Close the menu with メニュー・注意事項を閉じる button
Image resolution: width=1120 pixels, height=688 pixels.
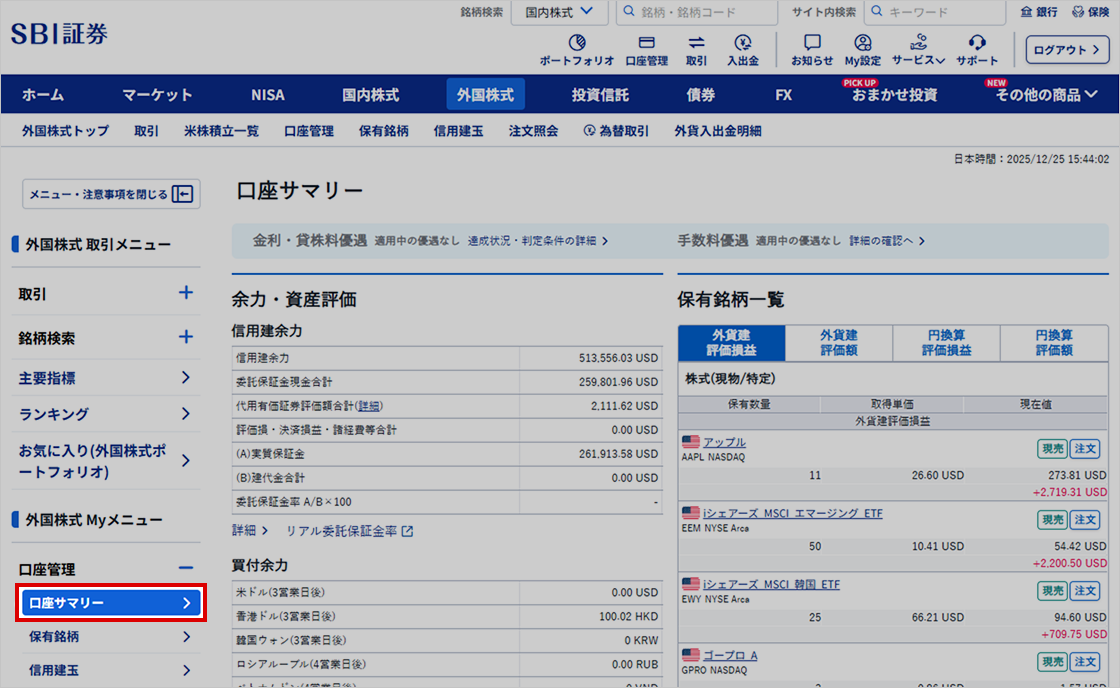[x=111, y=194]
